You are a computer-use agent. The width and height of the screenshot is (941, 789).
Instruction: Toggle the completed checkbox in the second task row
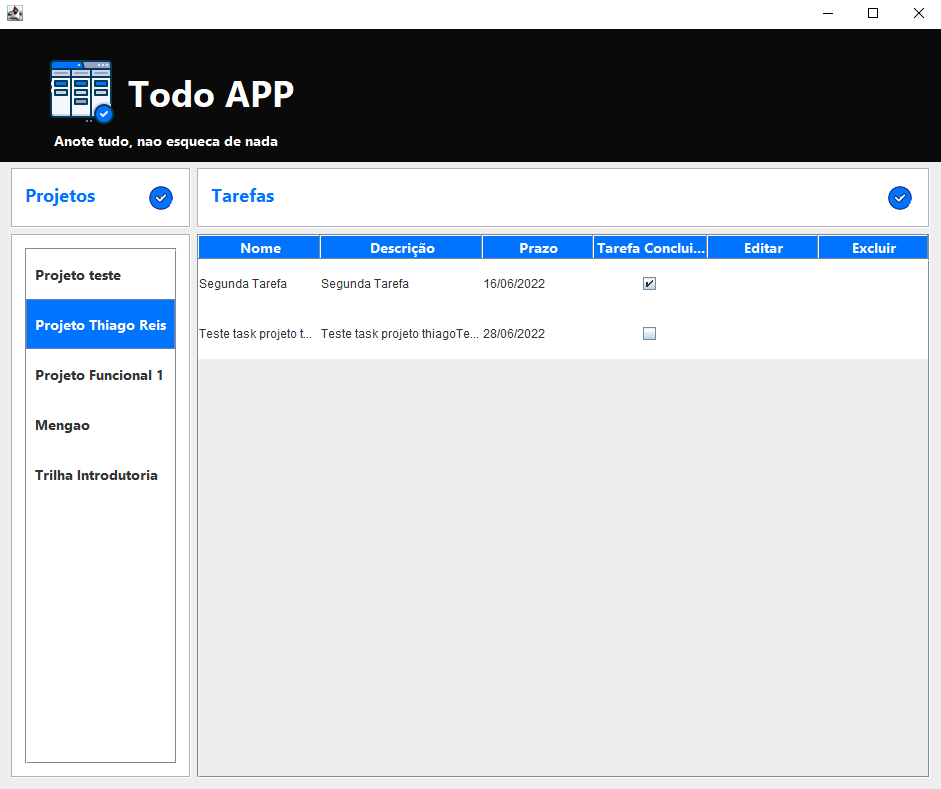(x=649, y=333)
